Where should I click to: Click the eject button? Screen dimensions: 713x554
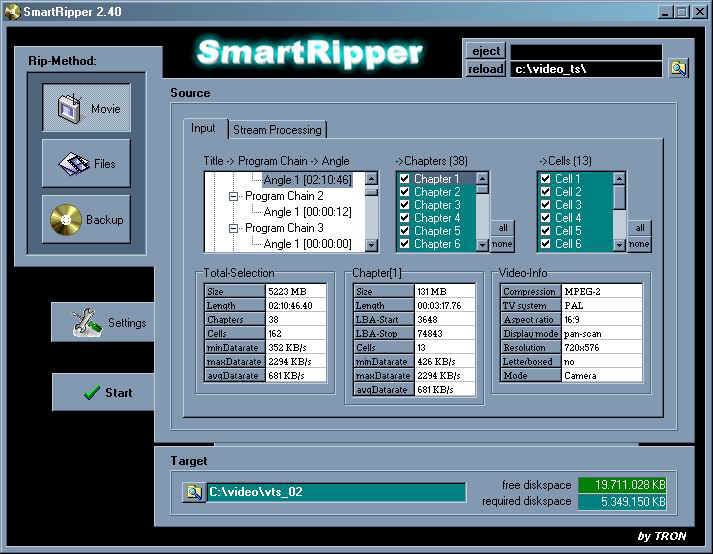pyautogui.click(x=486, y=51)
